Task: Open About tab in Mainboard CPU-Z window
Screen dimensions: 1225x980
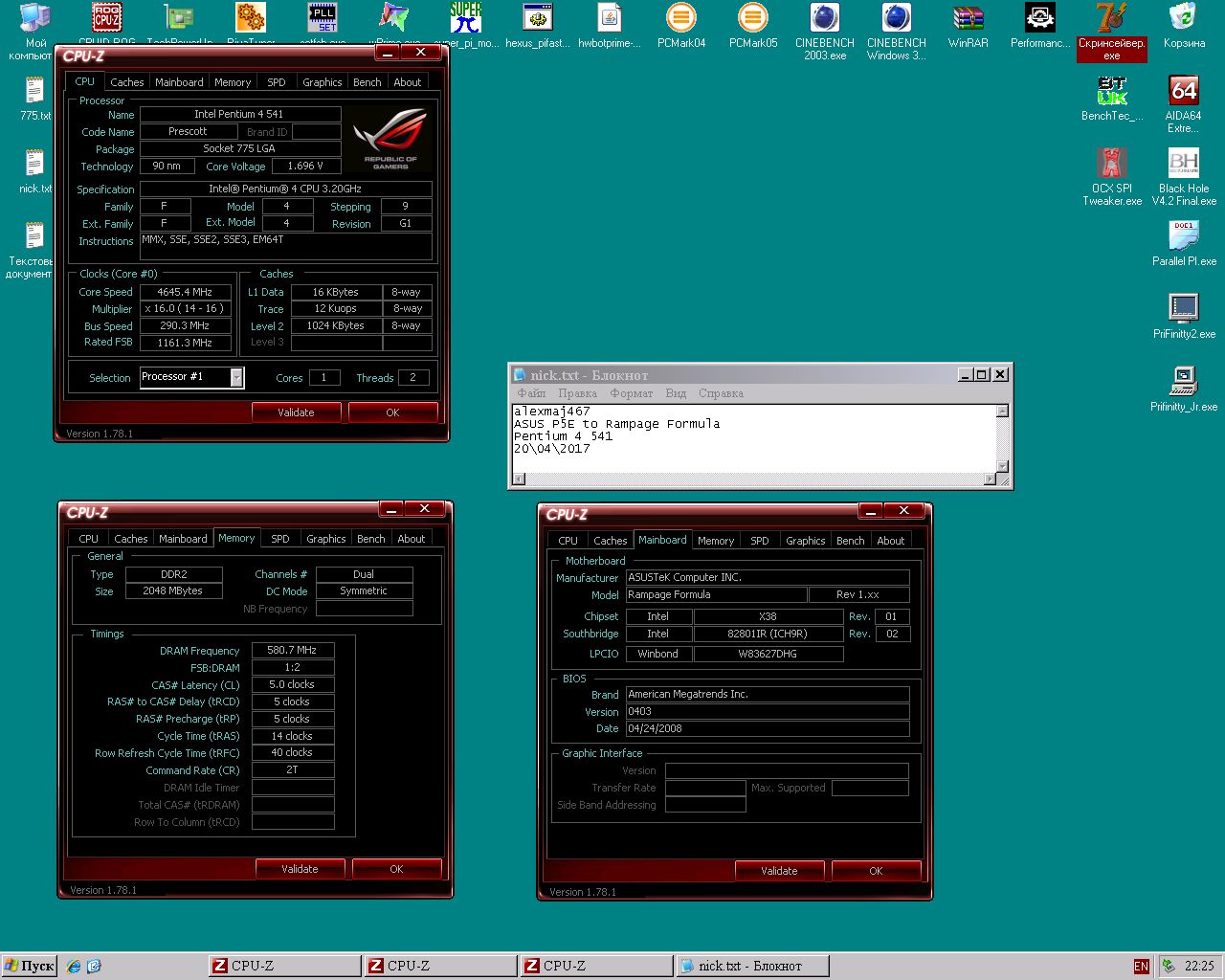Action: pos(891,541)
